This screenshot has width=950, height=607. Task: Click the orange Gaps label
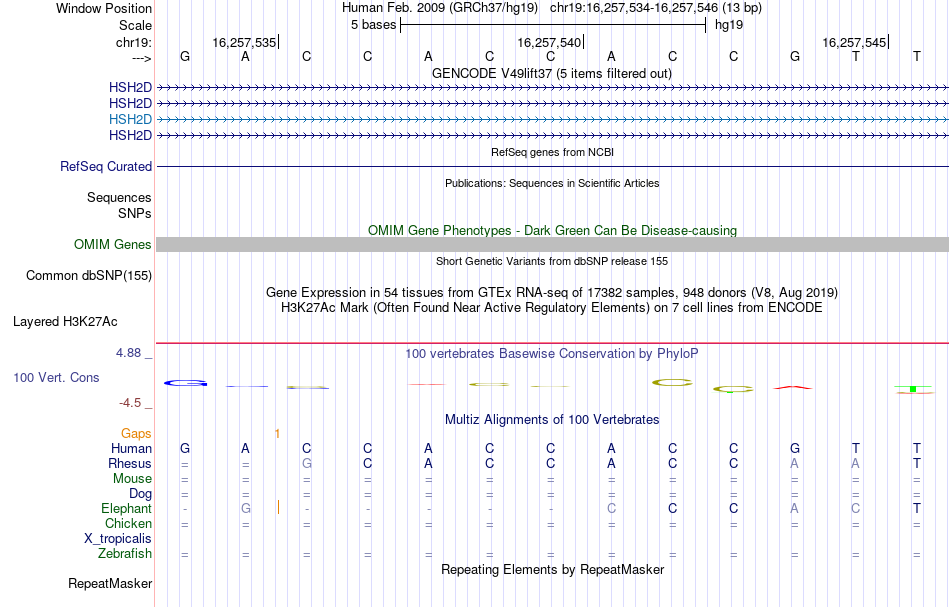pos(136,434)
